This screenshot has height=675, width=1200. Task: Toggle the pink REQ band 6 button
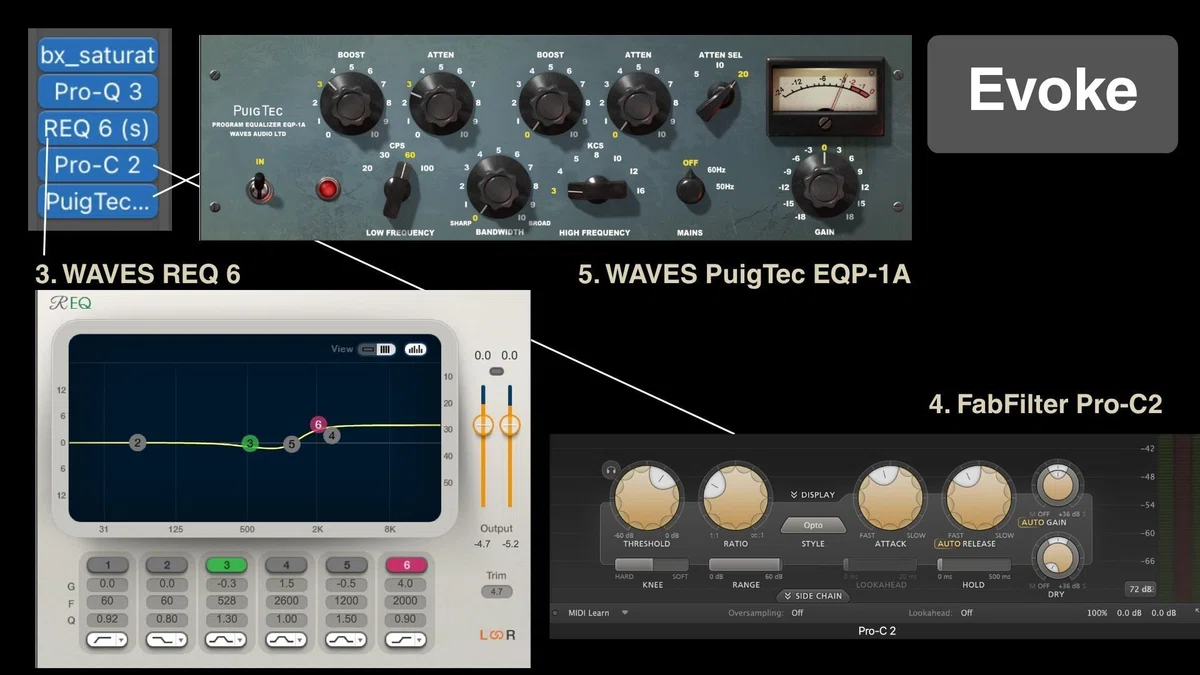(407, 565)
